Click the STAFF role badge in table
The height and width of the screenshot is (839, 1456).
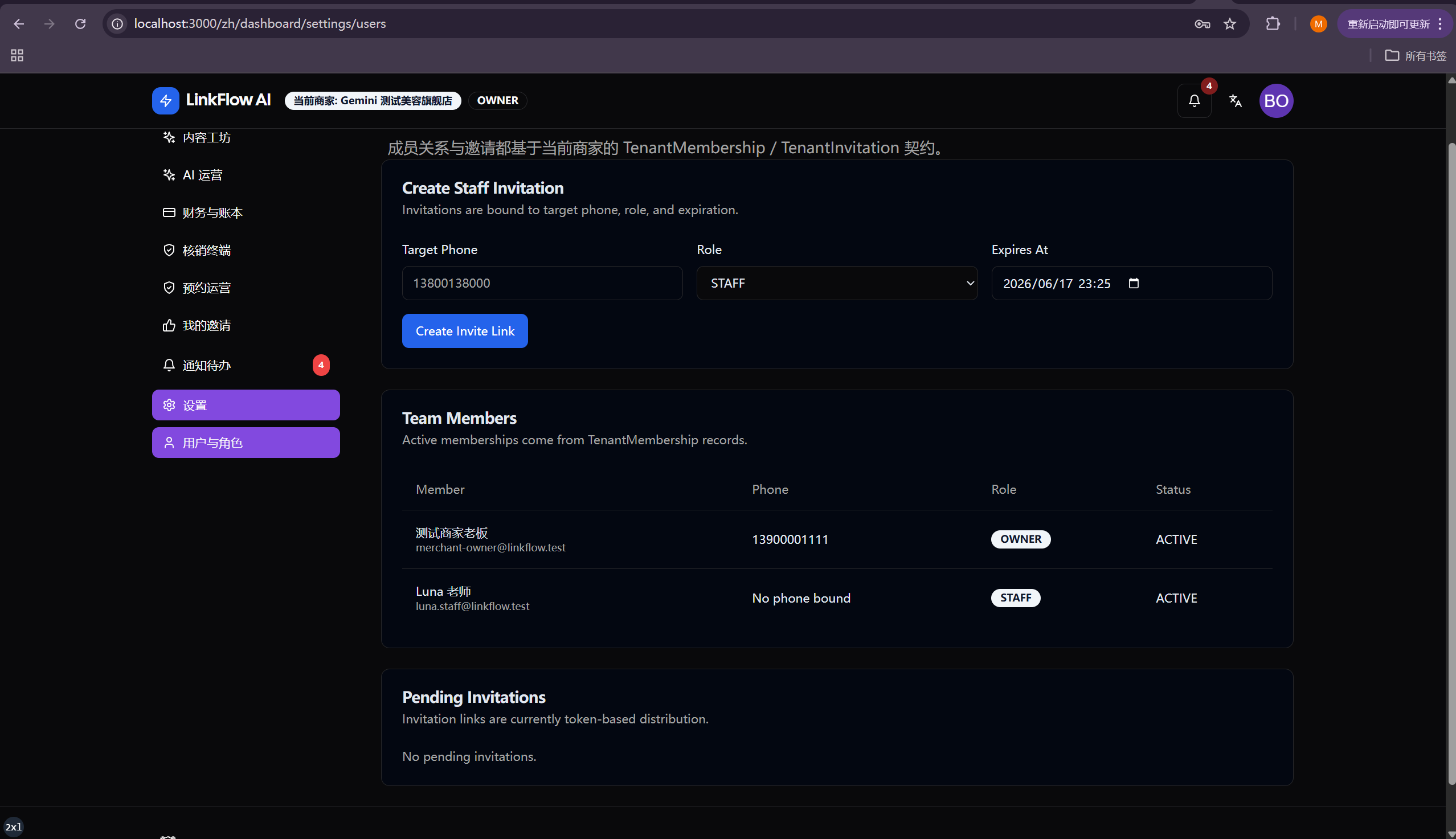[x=1015, y=598]
